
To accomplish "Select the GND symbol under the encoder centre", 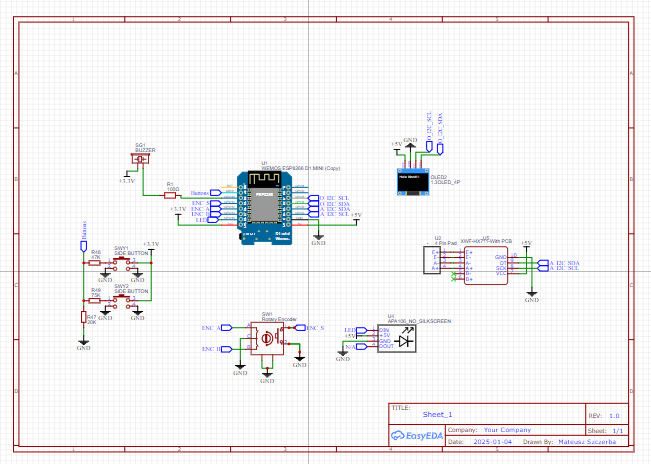I will (x=267, y=378).
